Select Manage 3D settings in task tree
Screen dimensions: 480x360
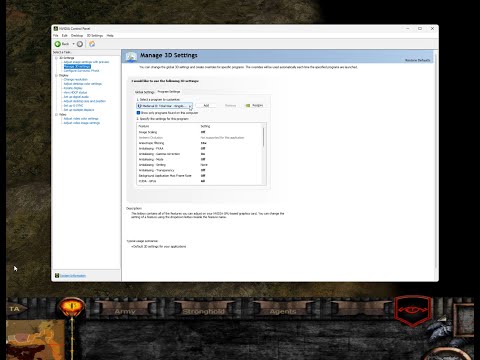(77, 66)
